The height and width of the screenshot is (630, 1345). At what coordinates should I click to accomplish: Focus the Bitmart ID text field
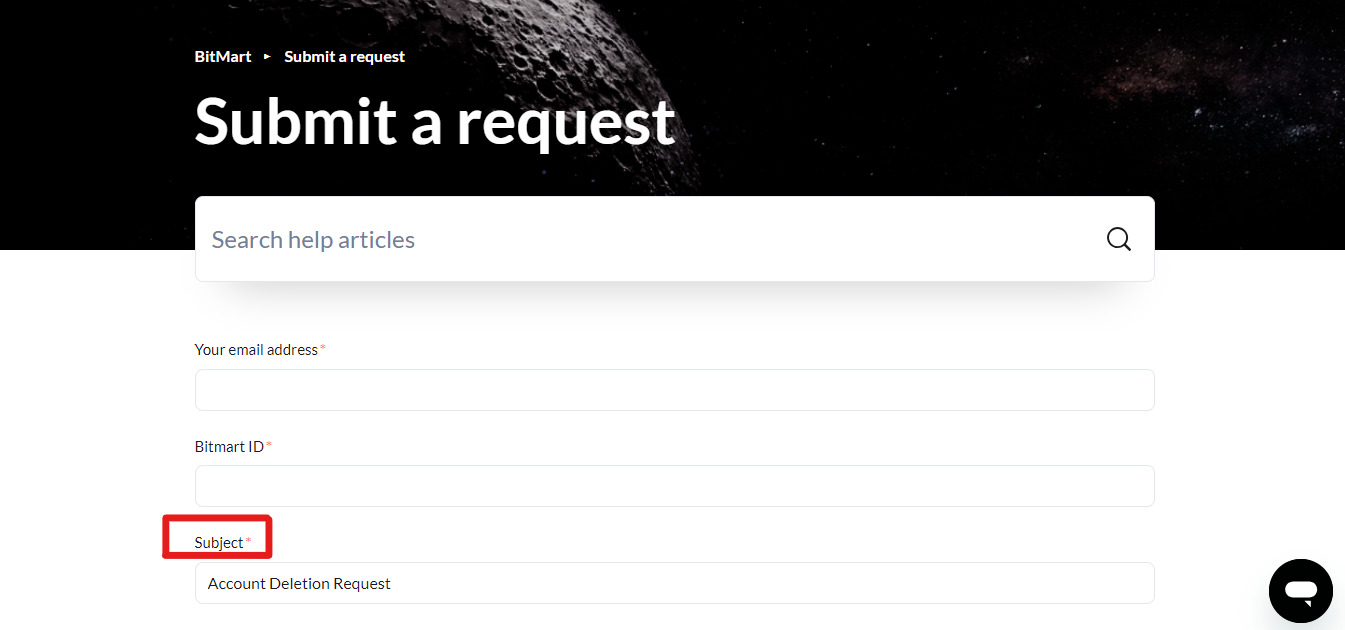tap(674, 486)
